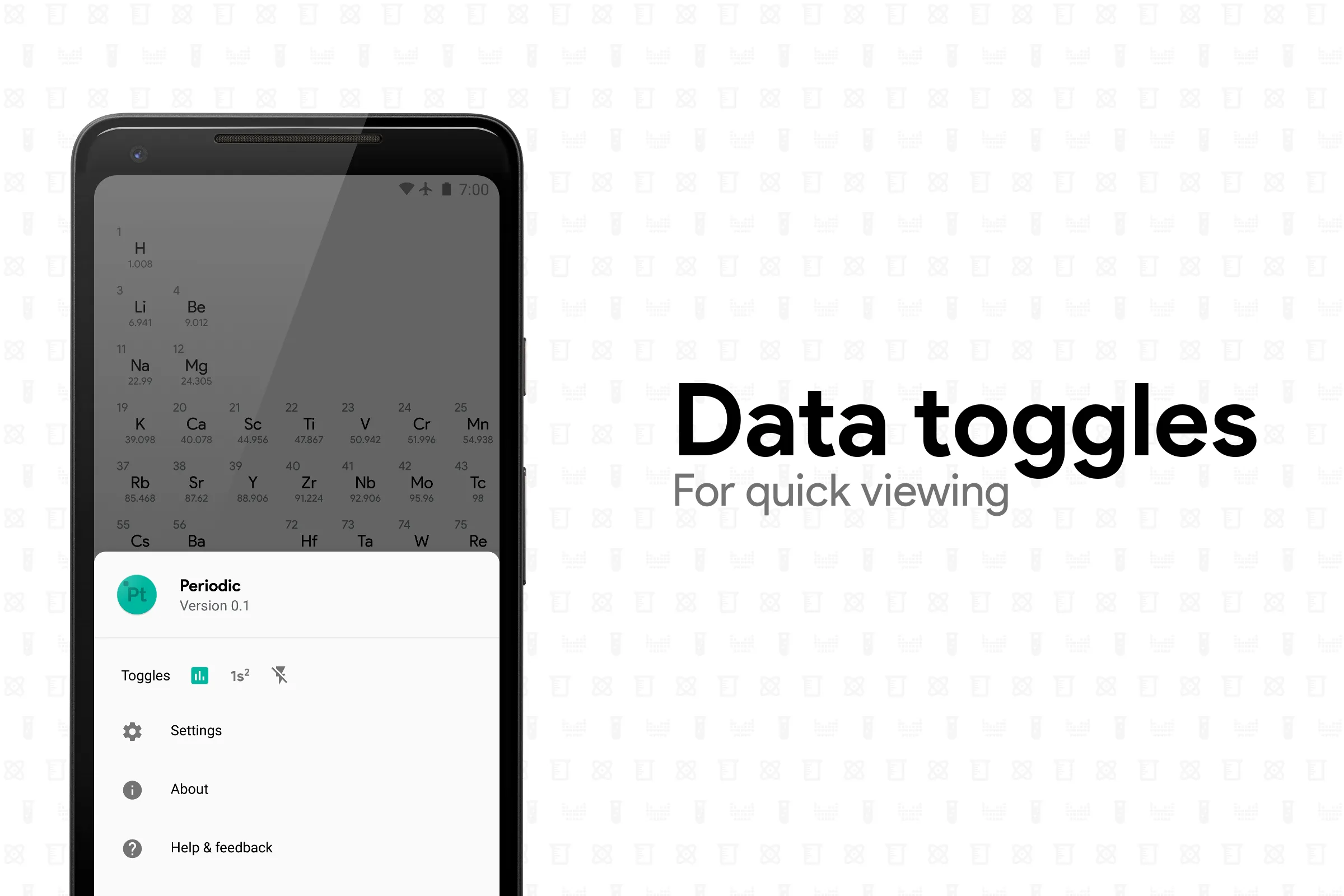Click the pin/unpin toggle icon

pos(281,675)
